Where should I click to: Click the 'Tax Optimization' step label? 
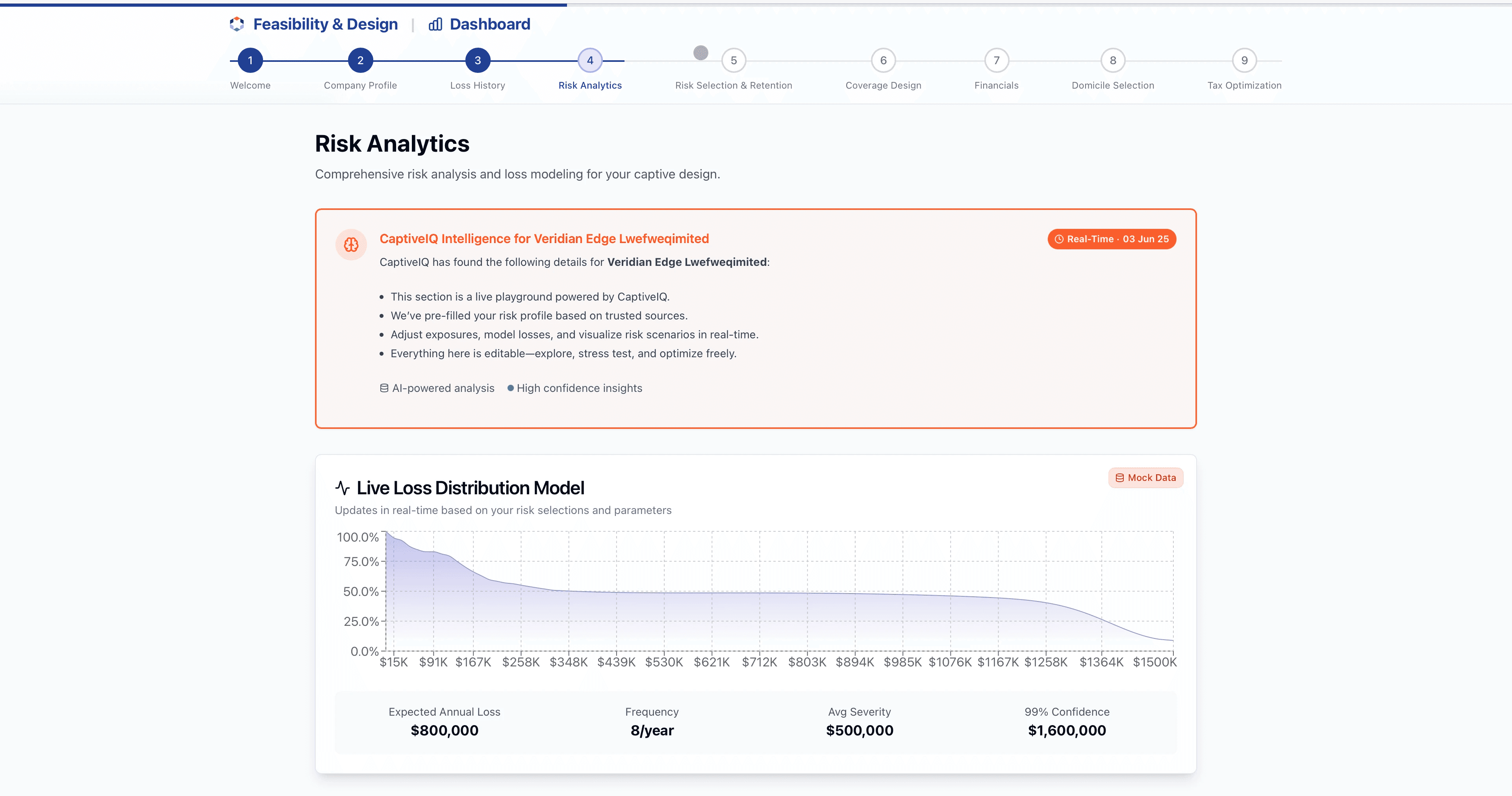click(1244, 85)
